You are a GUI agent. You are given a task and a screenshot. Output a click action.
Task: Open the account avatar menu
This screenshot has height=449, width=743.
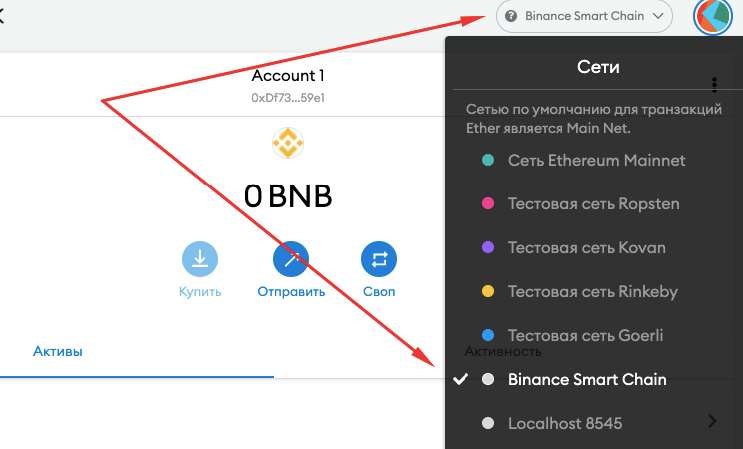[713, 16]
